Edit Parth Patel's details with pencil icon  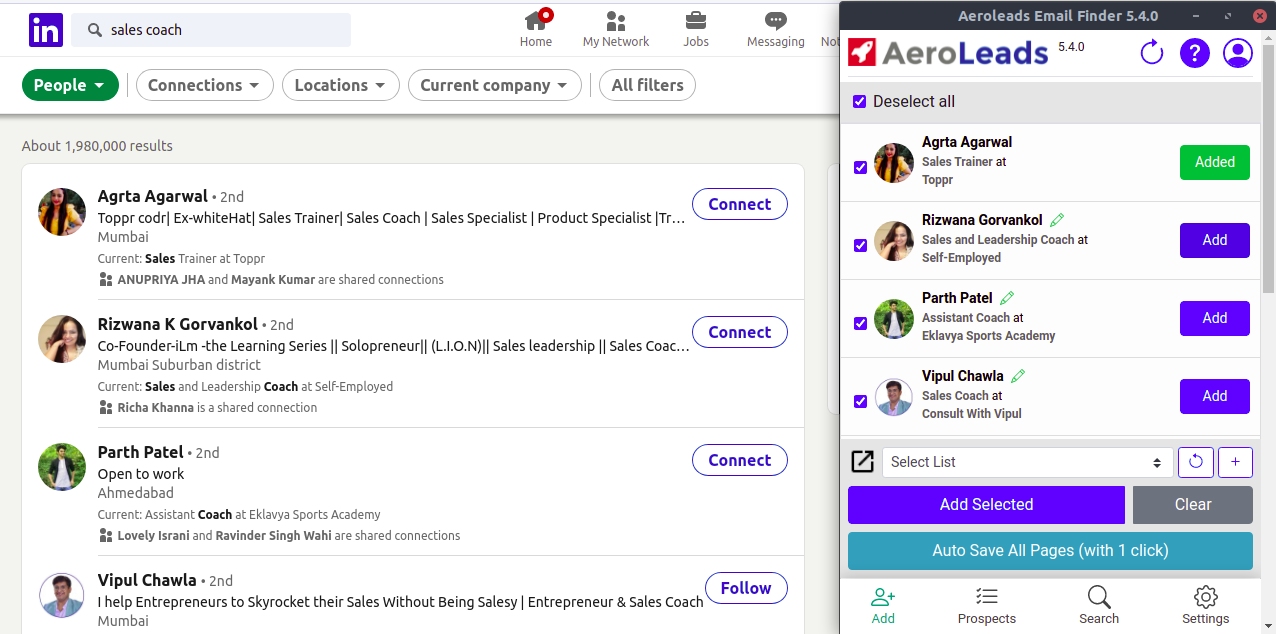[x=1007, y=298]
